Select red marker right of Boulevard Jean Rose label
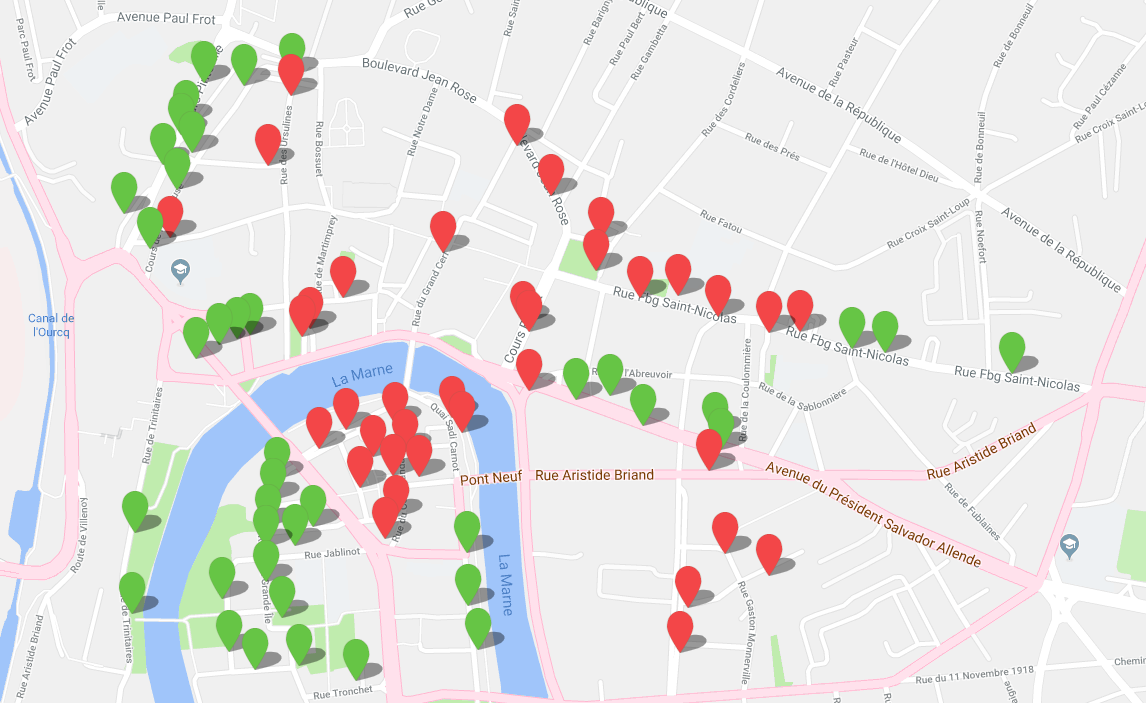 pos(517,122)
